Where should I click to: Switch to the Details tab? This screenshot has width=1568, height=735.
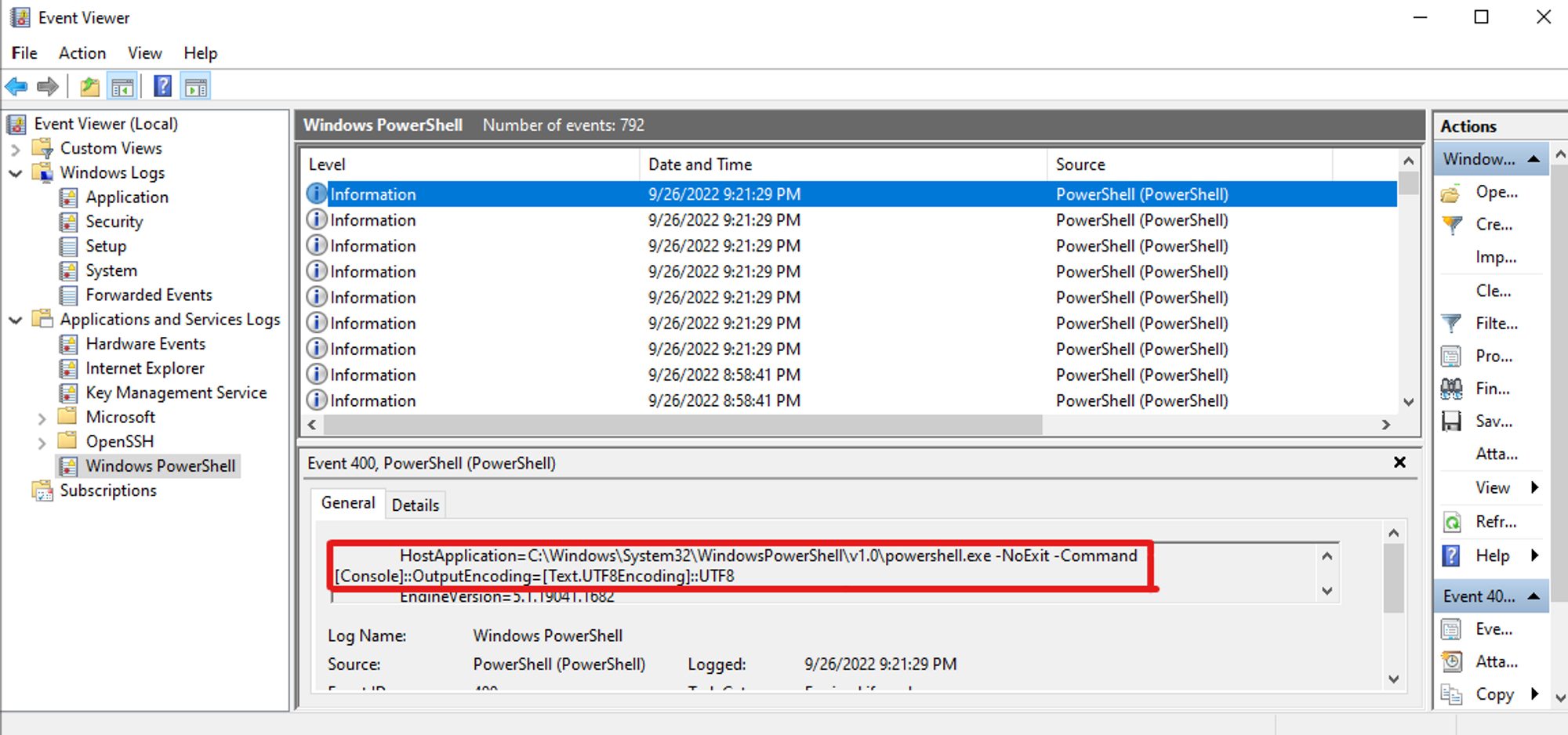(415, 505)
